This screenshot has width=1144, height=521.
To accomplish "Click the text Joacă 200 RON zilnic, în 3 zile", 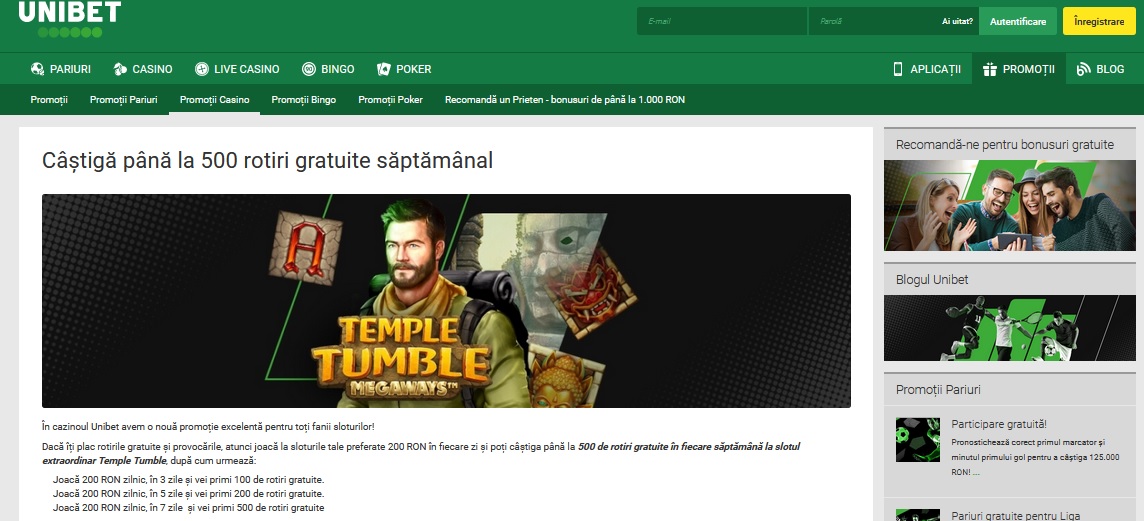I will pos(188,479).
